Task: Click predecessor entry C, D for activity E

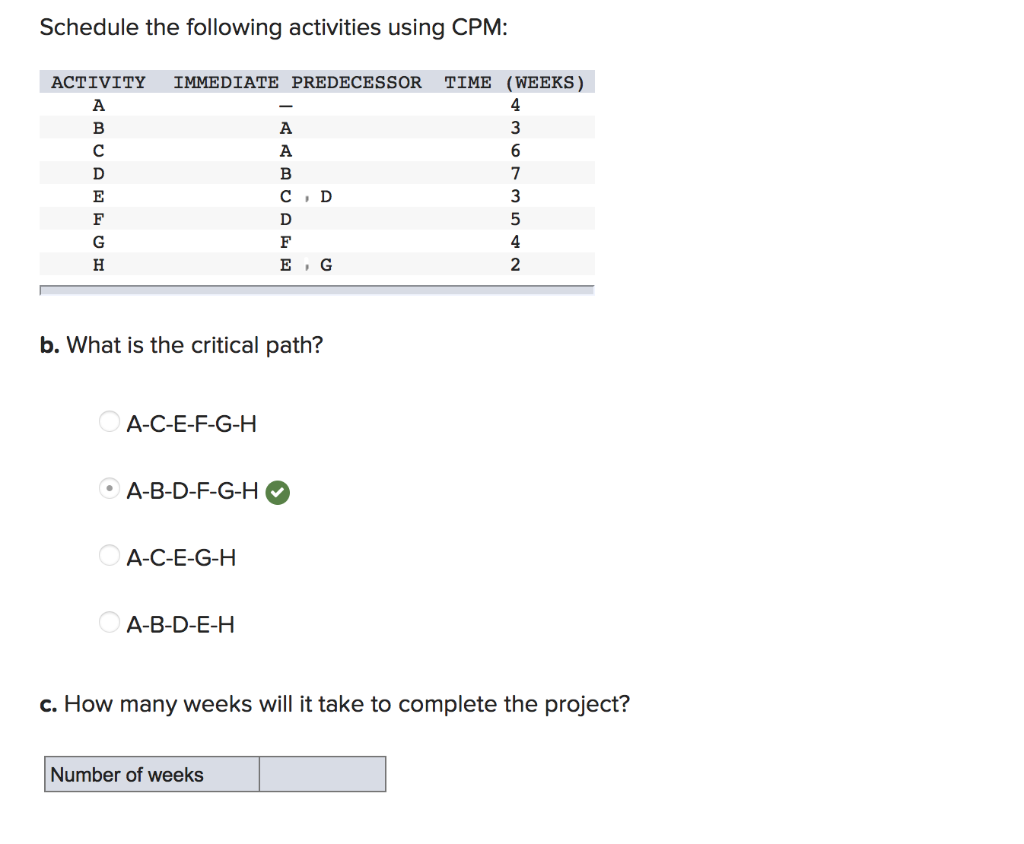Action: pyautogui.click(x=304, y=196)
